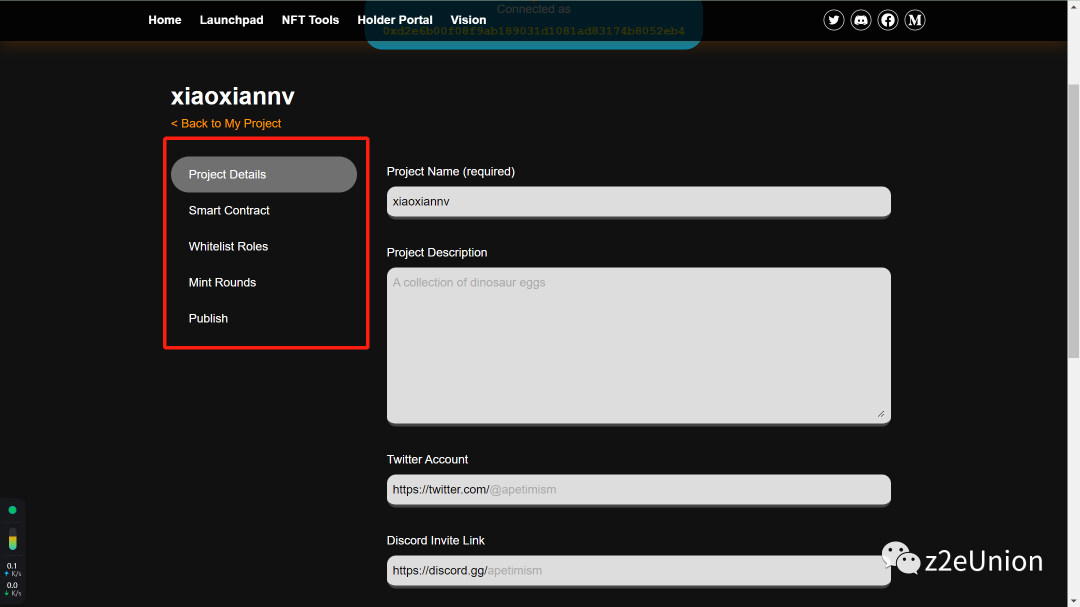
Task: Open the Launchpad menu item
Action: [231, 20]
